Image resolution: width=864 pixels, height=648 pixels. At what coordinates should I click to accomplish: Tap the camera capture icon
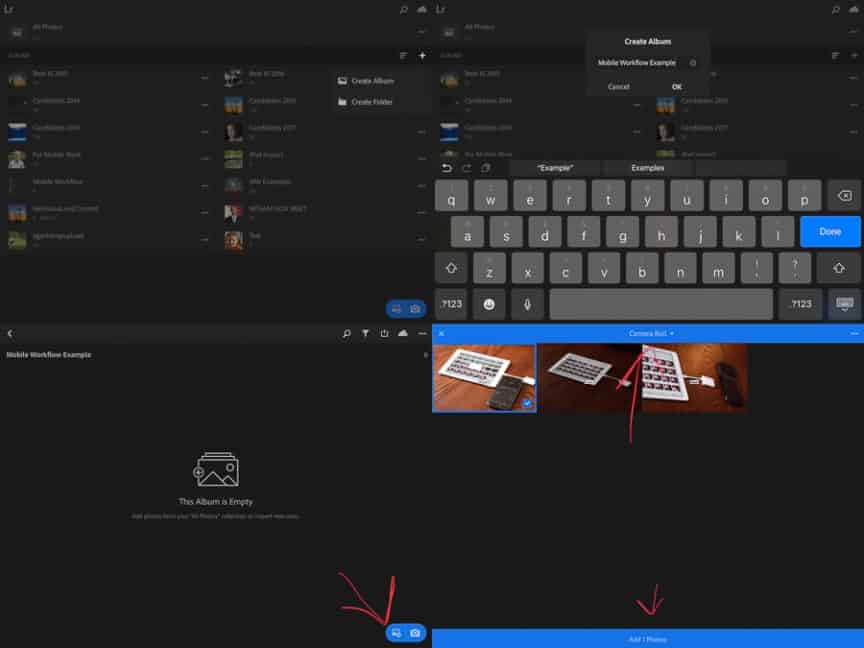coord(413,633)
